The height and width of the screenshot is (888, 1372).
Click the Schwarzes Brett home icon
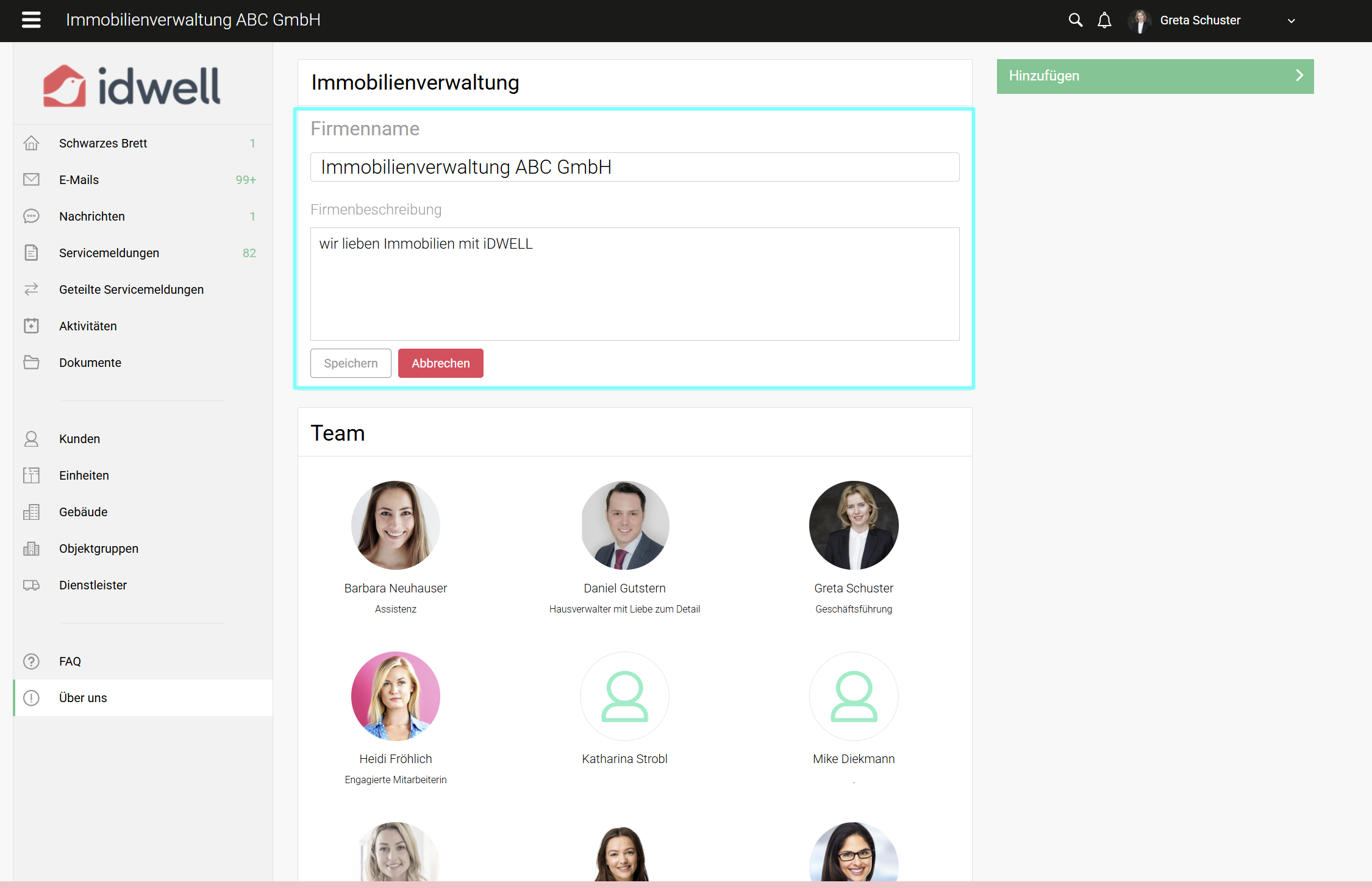pos(31,143)
